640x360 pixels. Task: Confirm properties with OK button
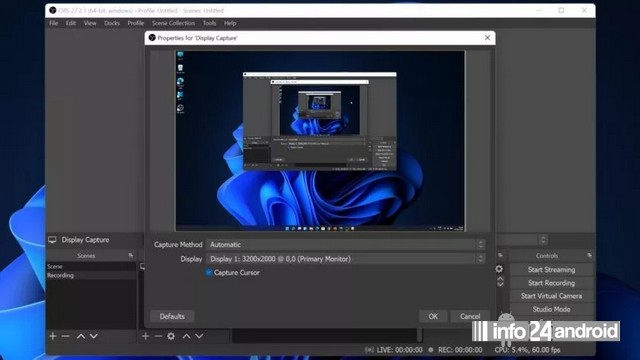(x=433, y=316)
